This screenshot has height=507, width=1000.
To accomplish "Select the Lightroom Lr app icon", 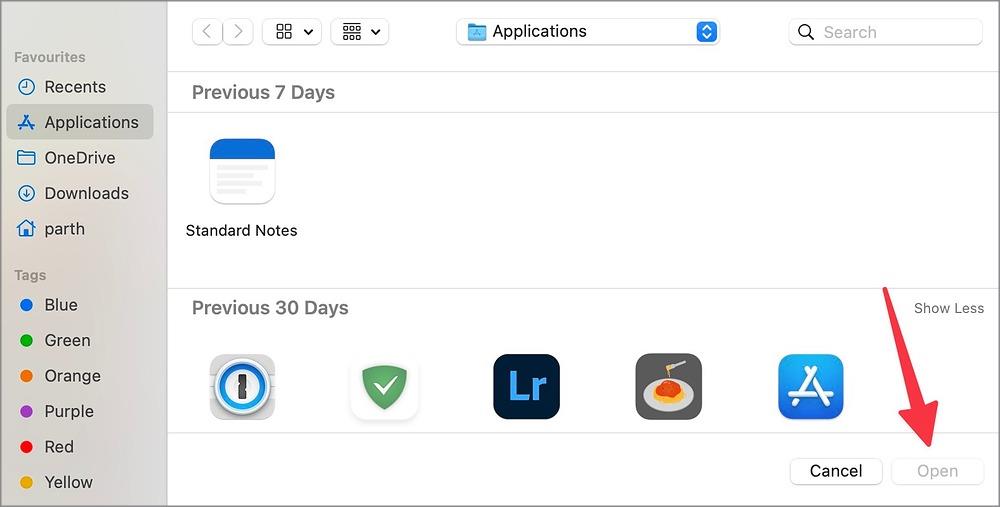I will [x=527, y=386].
